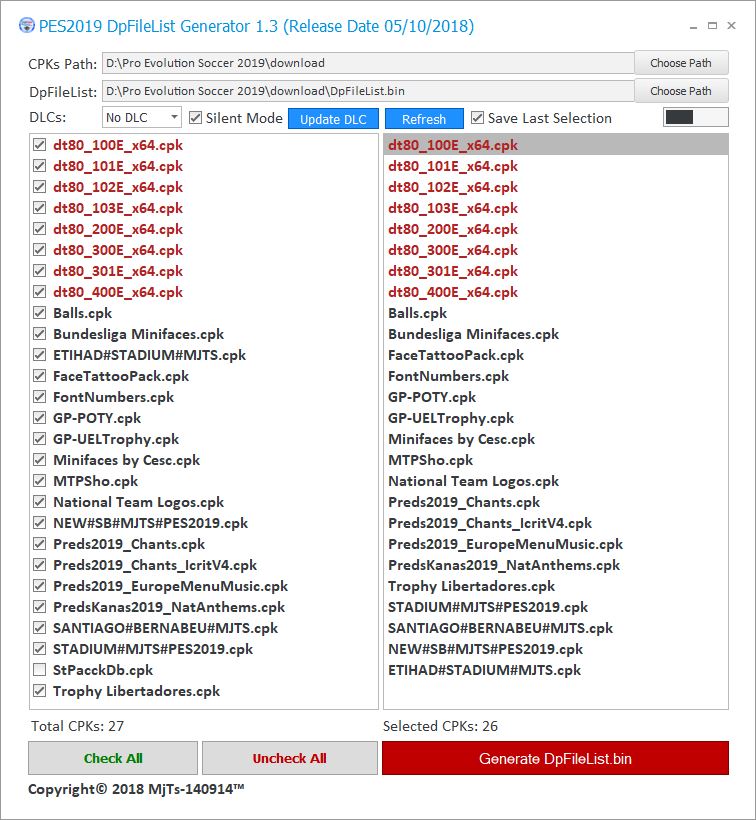This screenshot has height=820, width=756.
Task: Uncheck National Team Logos.cpk checkbox
Action: pyautogui.click(x=39, y=502)
